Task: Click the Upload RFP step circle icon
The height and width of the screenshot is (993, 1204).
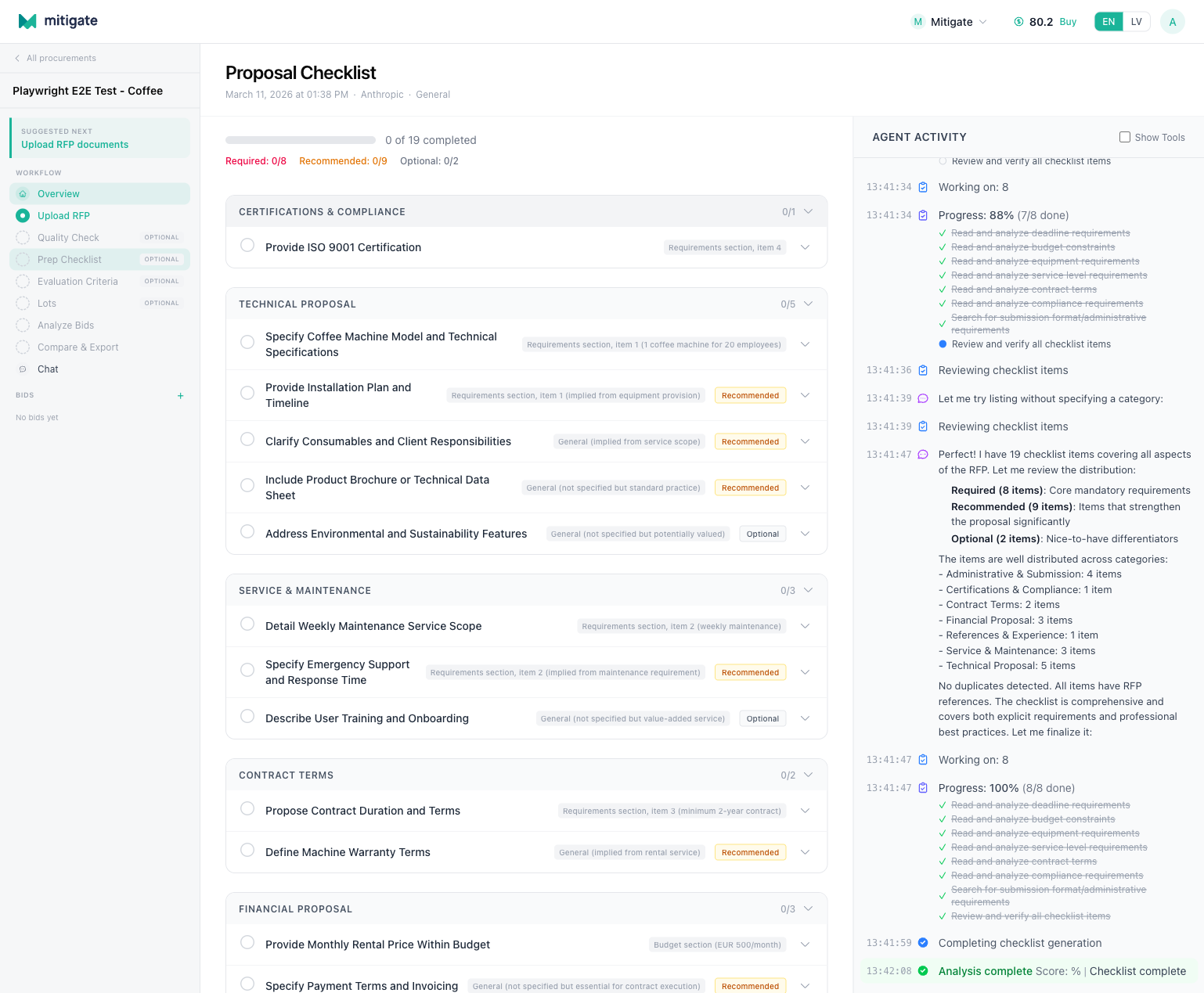Action: click(x=23, y=216)
